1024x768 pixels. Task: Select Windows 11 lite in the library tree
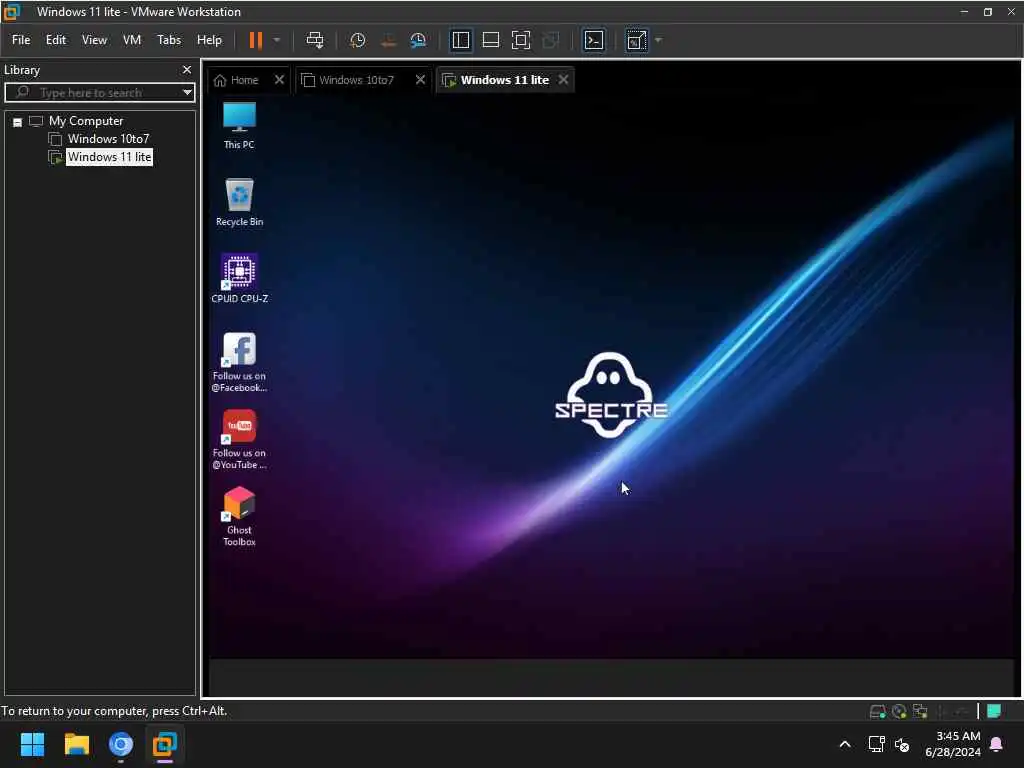click(110, 157)
